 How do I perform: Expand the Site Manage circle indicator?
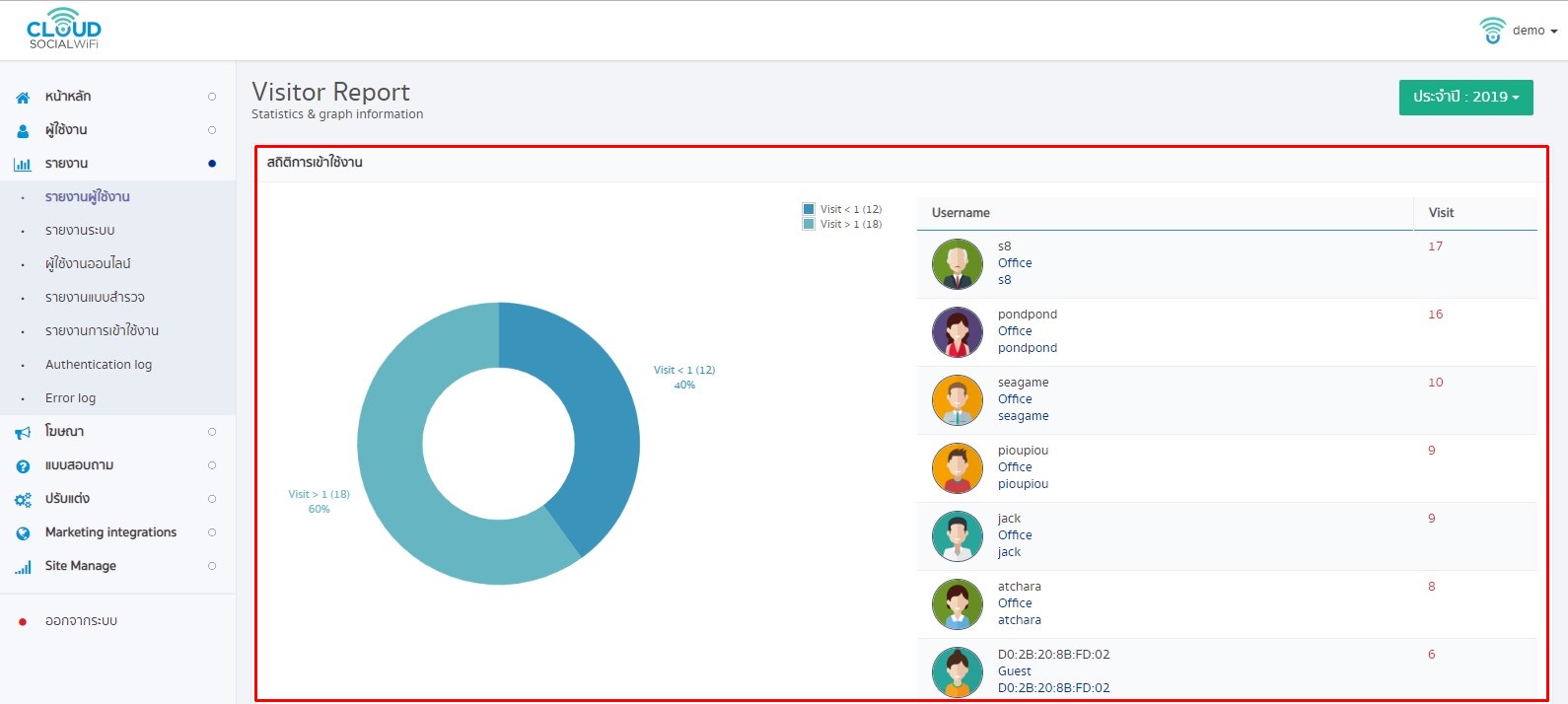click(212, 566)
